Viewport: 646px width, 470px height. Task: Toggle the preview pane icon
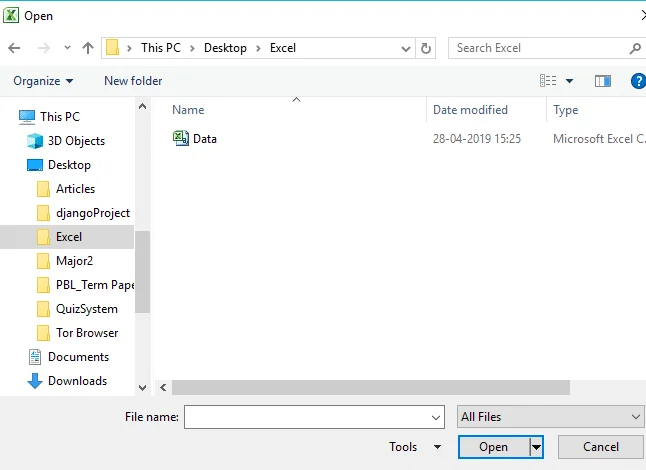click(x=603, y=81)
